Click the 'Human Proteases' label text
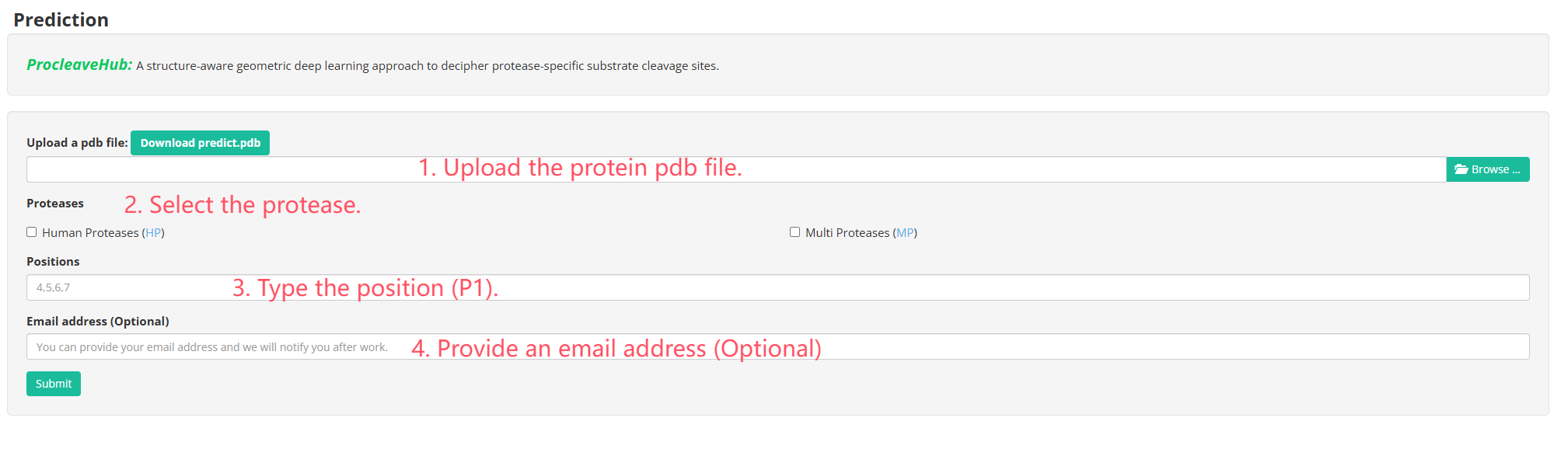The width and height of the screenshot is (1568, 456). click(x=90, y=233)
